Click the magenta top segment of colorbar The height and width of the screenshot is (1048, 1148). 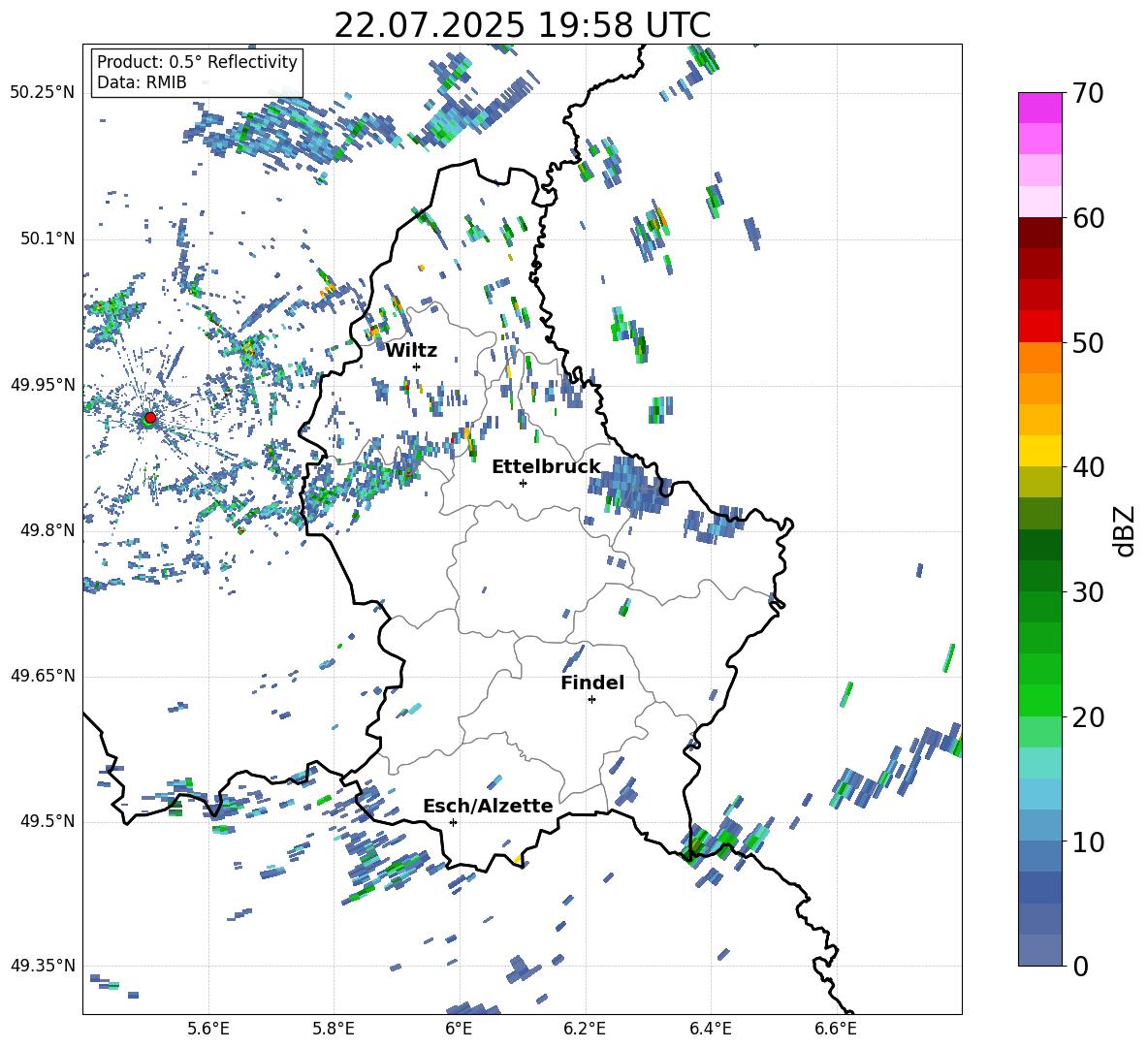pyautogui.click(x=1040, y=108)
